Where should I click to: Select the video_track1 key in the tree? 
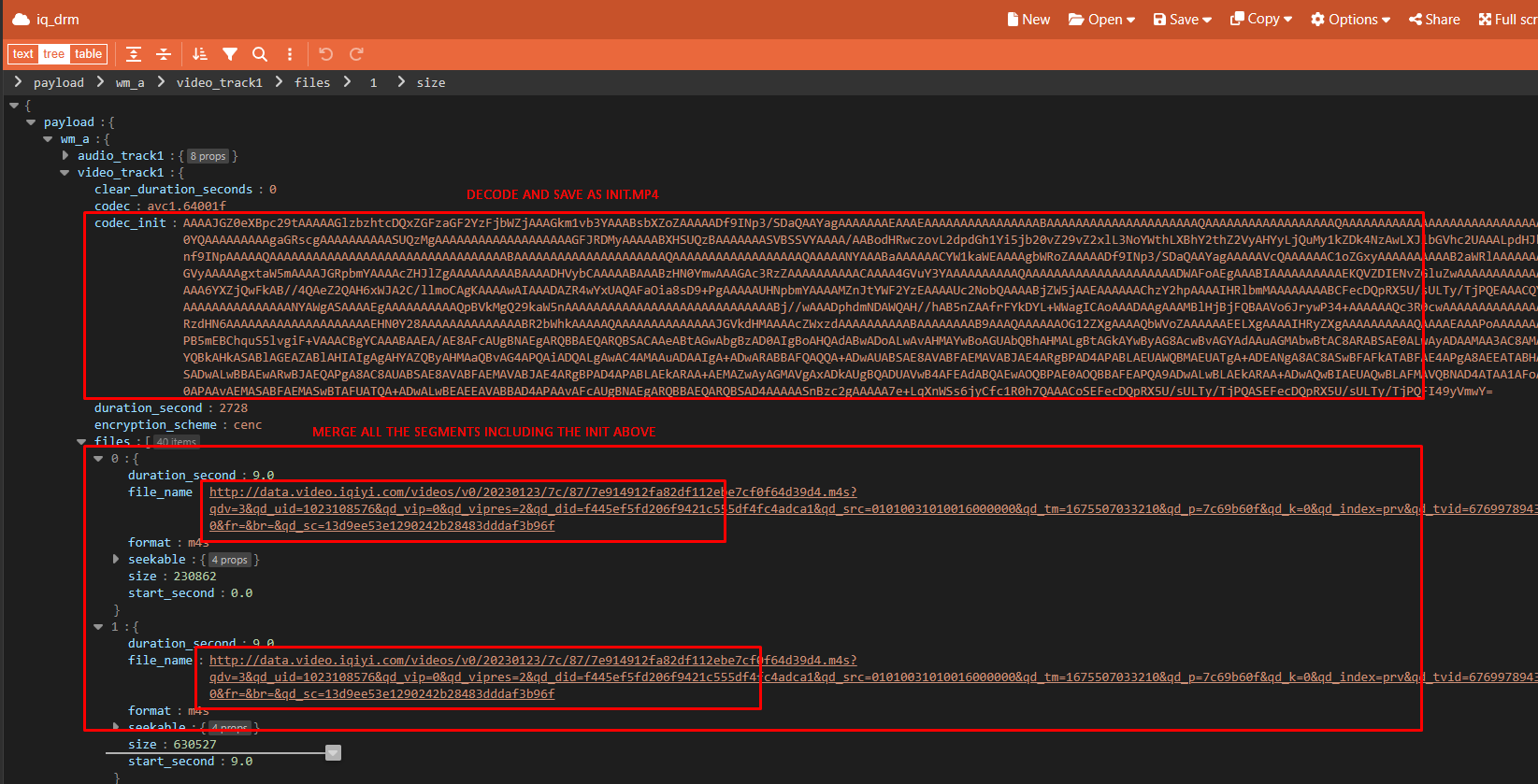point(121,173)
